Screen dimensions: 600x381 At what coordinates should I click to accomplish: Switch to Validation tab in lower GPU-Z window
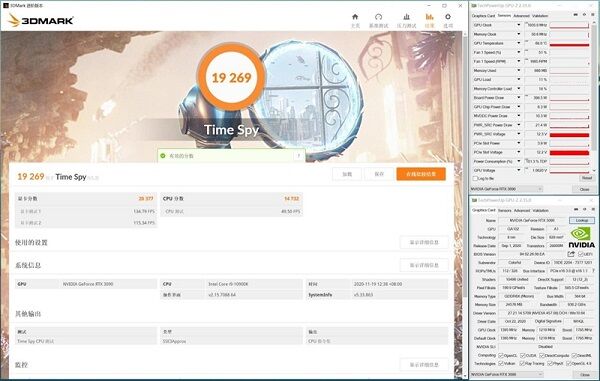[540, 210]
